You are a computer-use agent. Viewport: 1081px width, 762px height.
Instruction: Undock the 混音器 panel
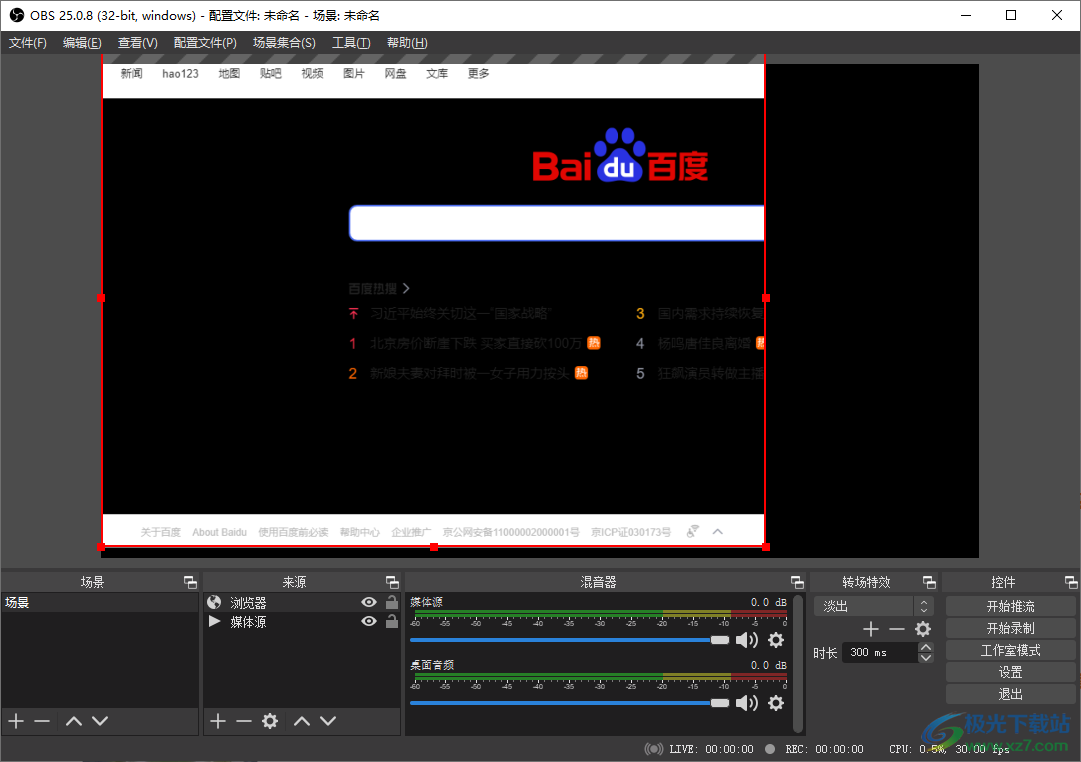click(797, 582)
